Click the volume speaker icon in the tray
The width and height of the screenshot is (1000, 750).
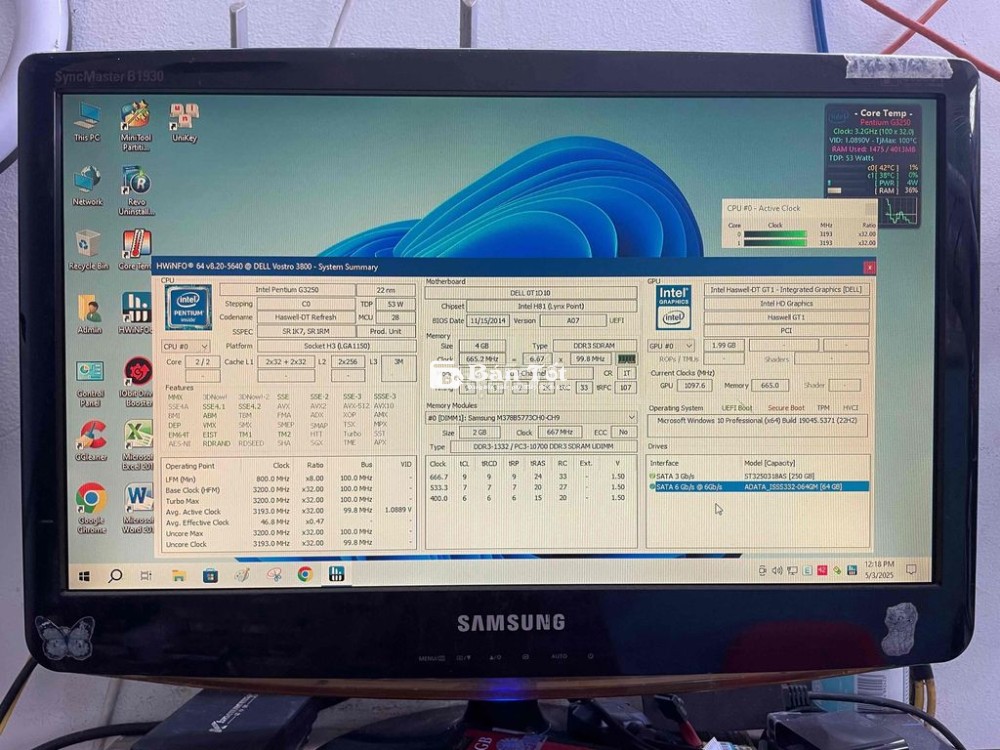pos(777,571)
